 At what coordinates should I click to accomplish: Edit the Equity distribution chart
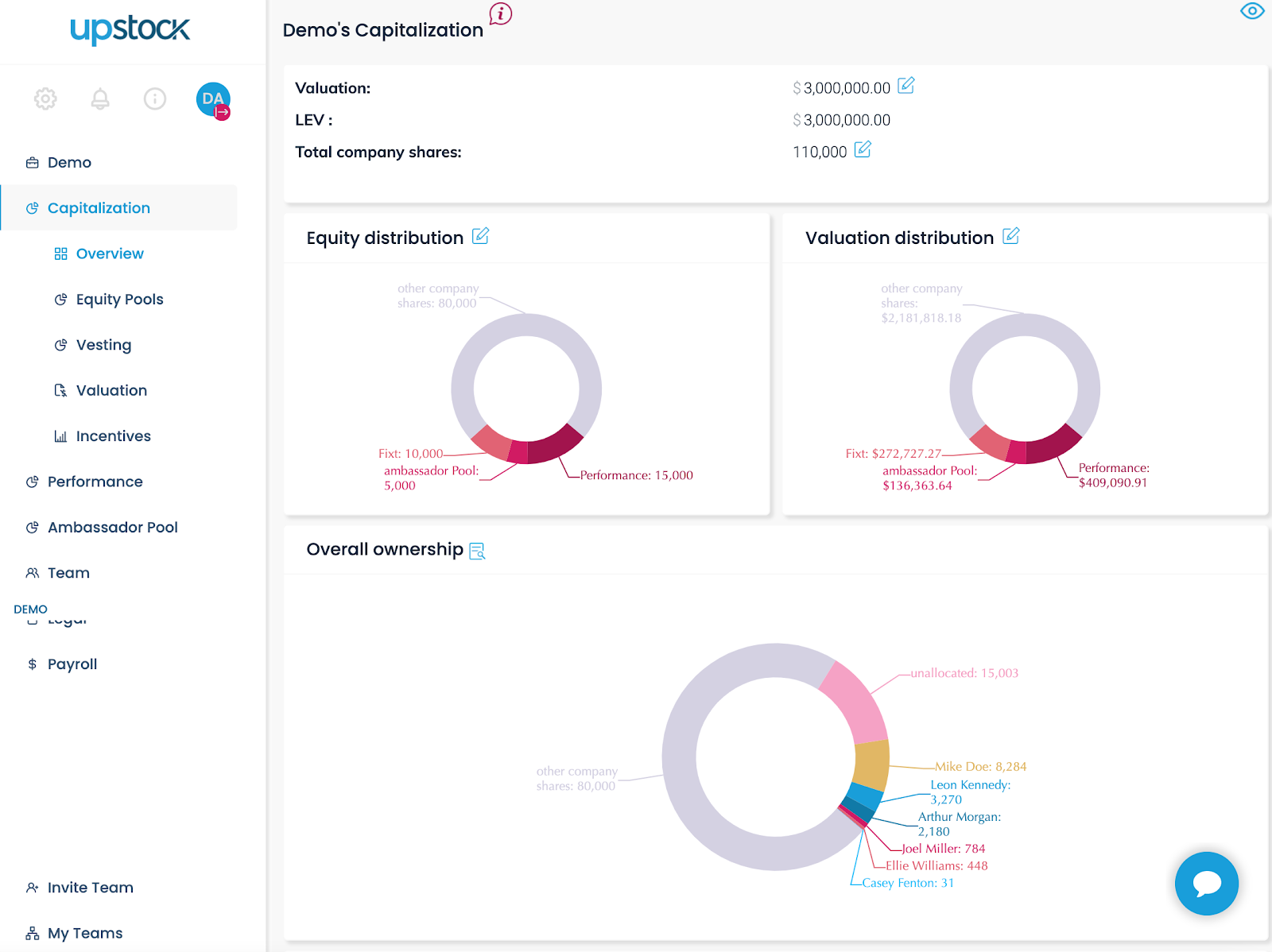click(480, 236)
